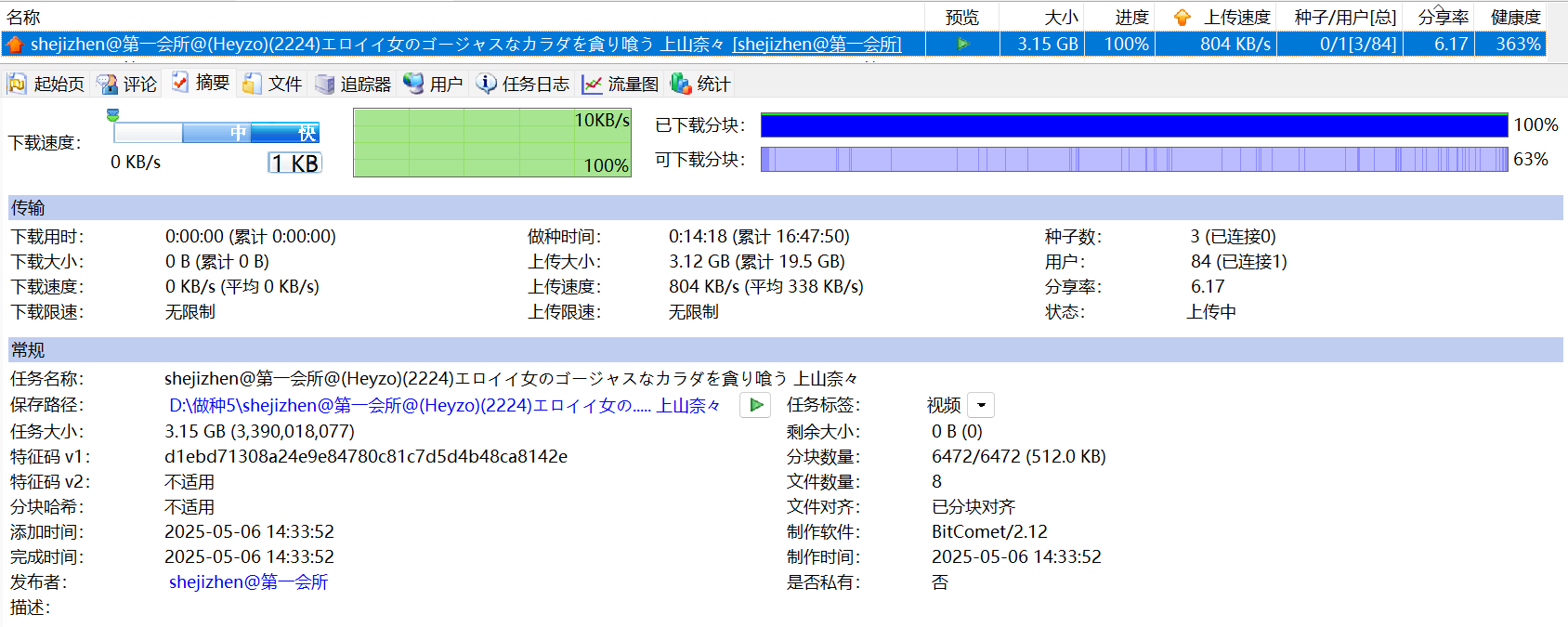Viewport: 1568px width, 627px height.
Task: Click the 上传速度 value 804 KB/s (平均 338 KB/s)
Action: [766, 286]
